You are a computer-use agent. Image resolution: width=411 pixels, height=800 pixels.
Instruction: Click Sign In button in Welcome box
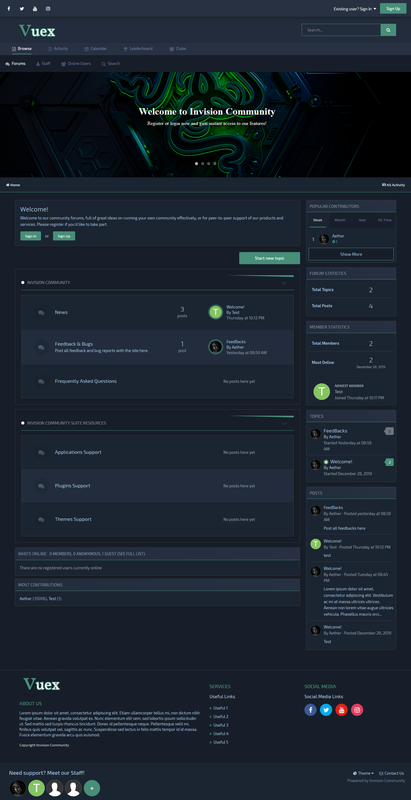click(31, 236)
